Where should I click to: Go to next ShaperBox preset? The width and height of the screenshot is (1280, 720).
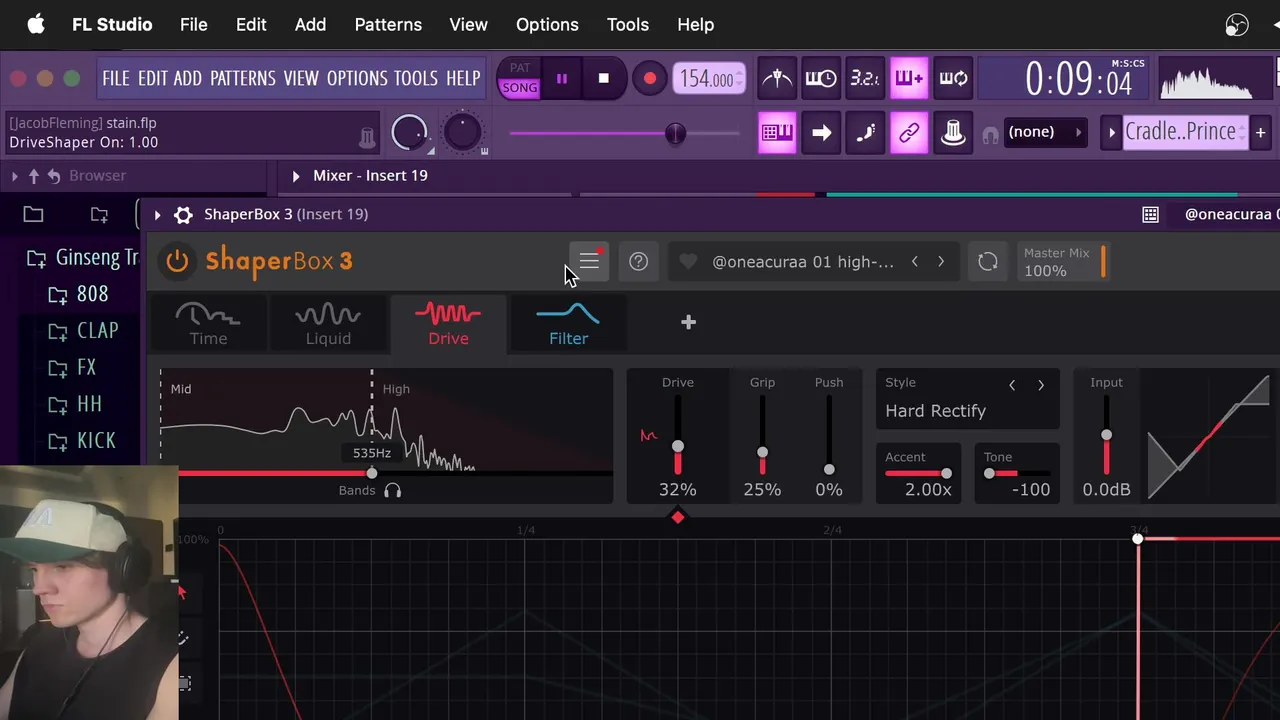point(941,262)
